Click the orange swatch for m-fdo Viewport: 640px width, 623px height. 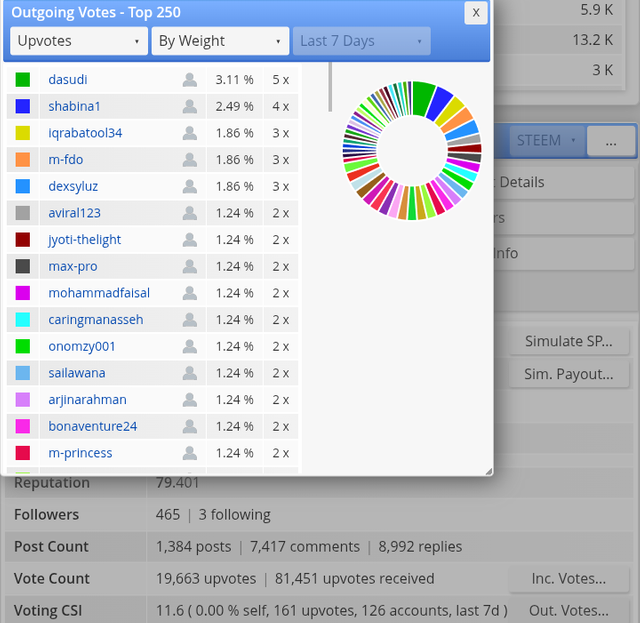(x=23, y=160)
